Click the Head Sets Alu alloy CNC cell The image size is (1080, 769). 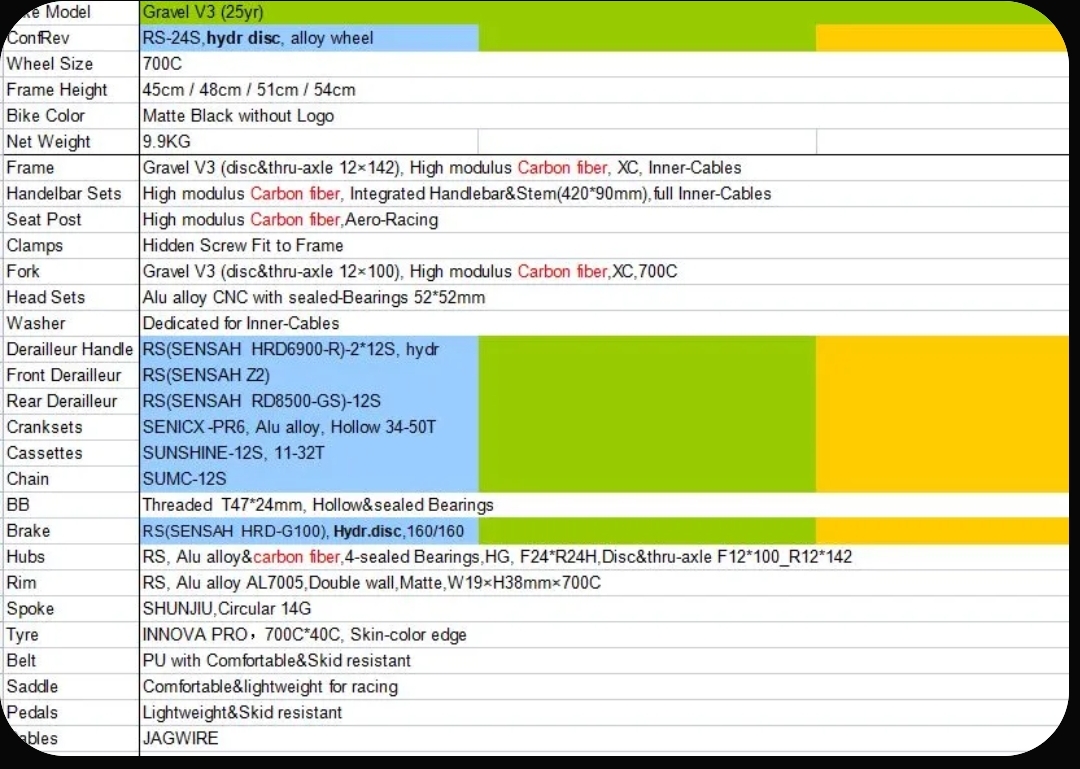tap(314, 298)
